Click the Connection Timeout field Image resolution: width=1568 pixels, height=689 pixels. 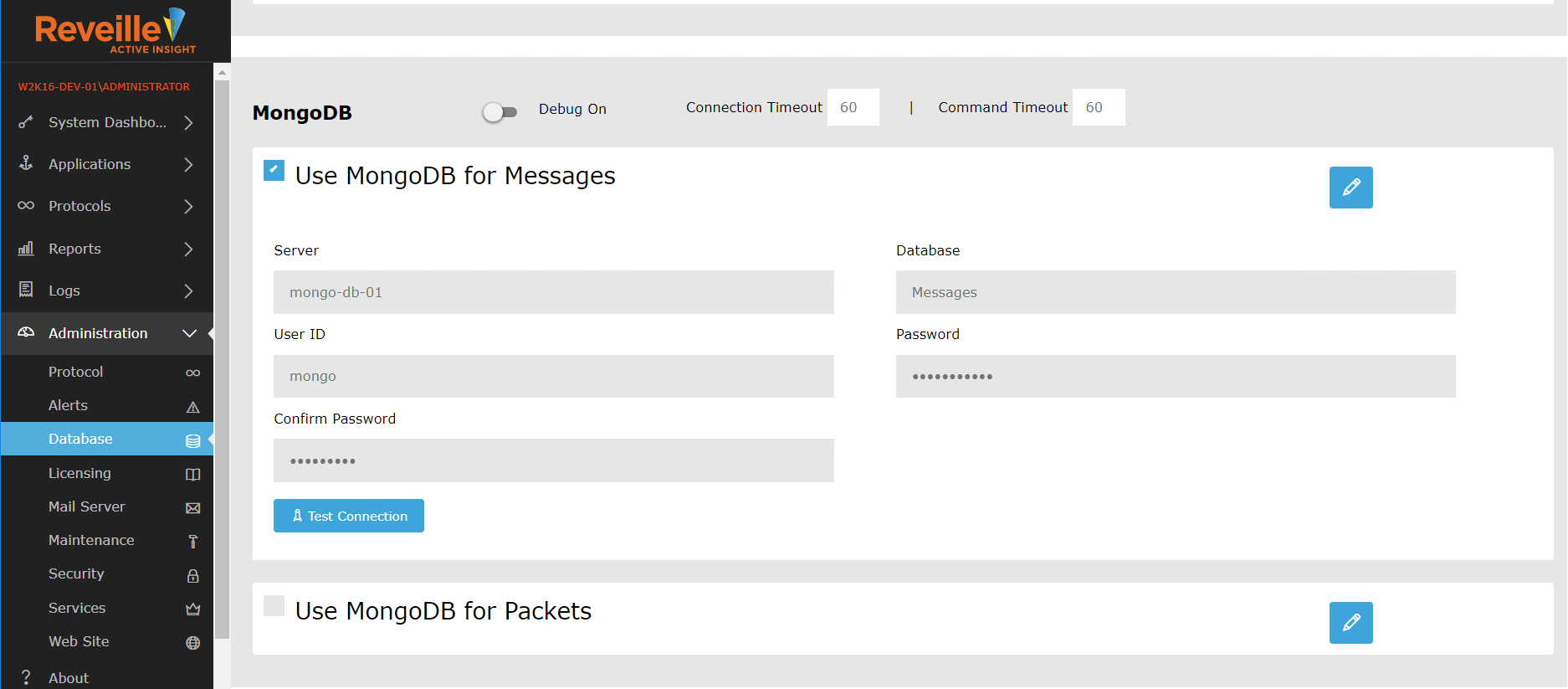pyautogui.click(x=853, y=107)
